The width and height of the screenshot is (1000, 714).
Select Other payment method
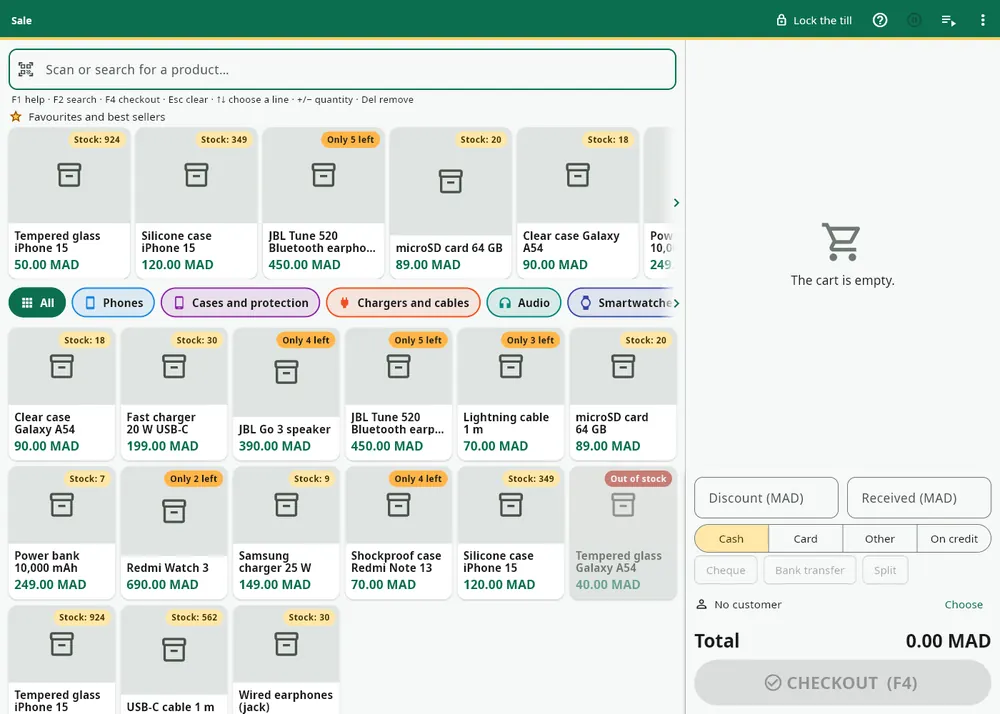pos(879,539)
